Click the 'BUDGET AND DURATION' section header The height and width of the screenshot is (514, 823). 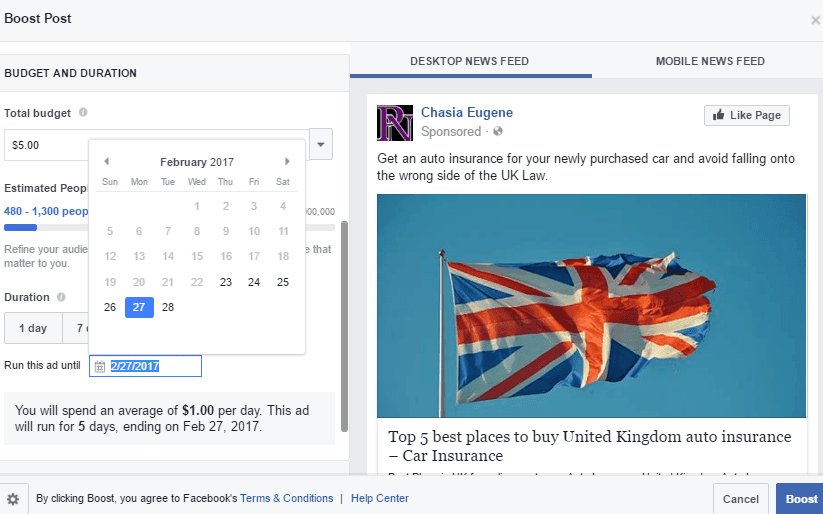pyautogui.click(x=70, y=73)
